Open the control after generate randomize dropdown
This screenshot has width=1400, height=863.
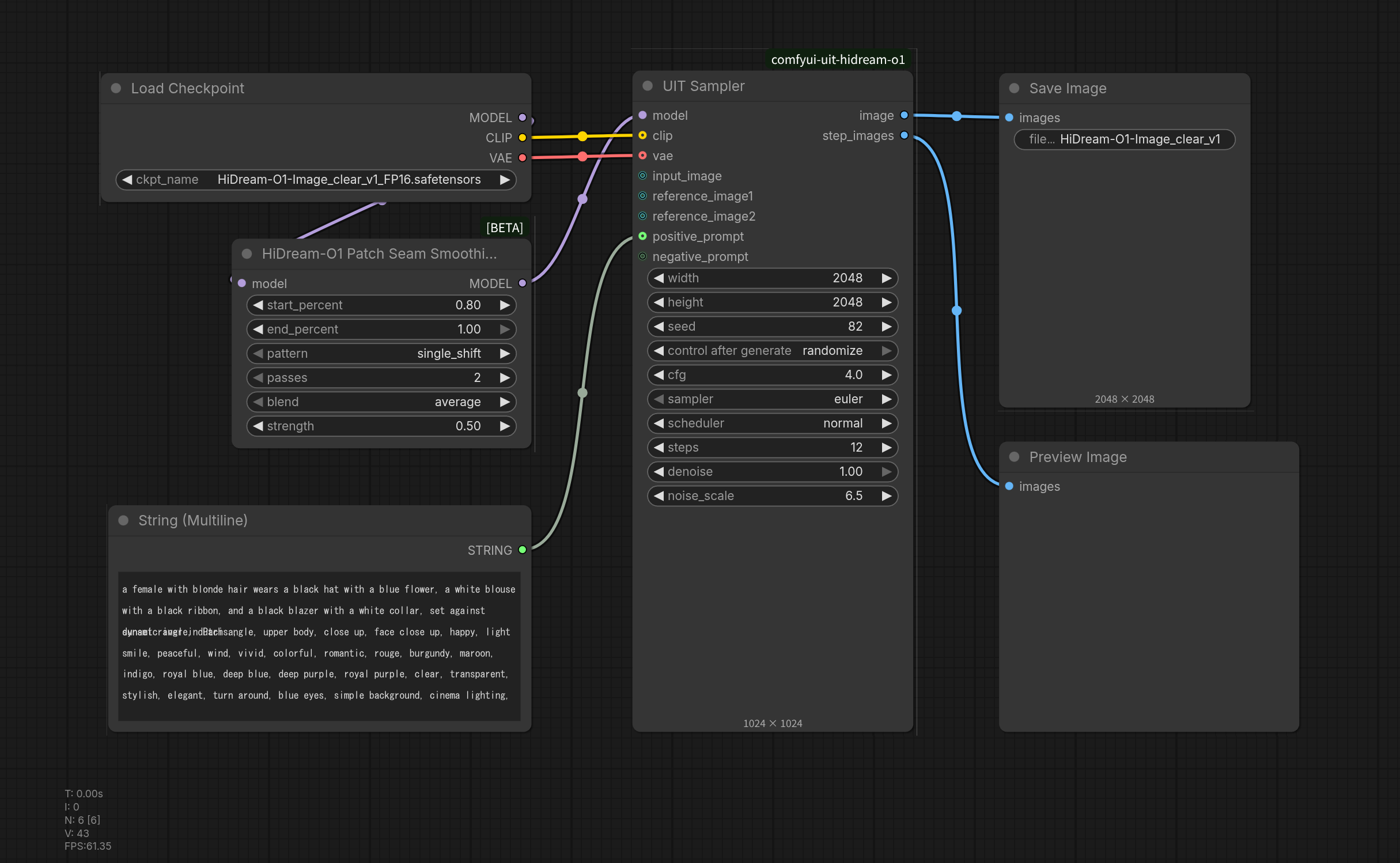[773, 351]
